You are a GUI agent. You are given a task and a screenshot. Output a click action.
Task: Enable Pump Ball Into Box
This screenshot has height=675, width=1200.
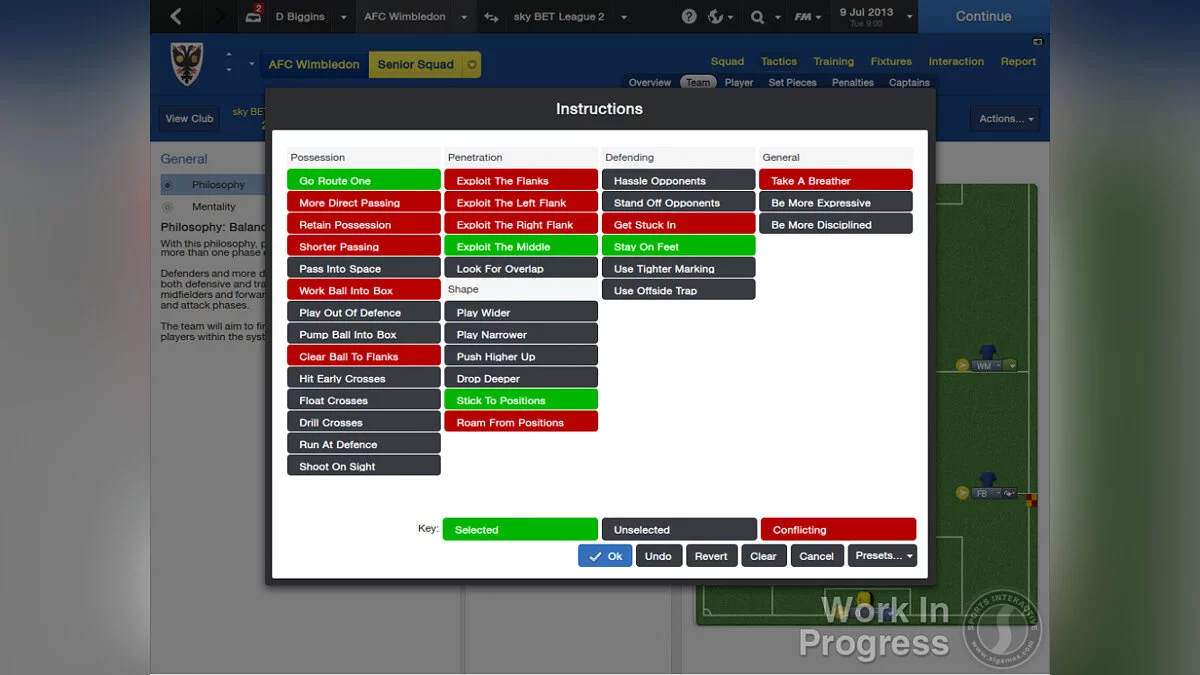[x=364, y=334]
